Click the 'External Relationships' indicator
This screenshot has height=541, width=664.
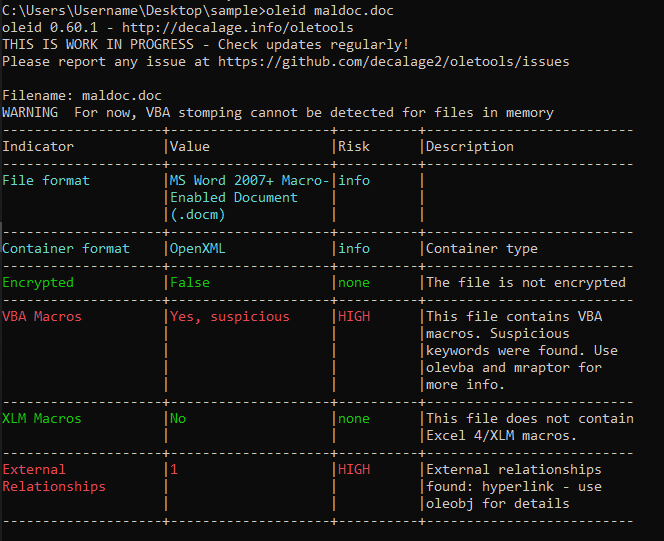pyautogui.click(x=53, y=478)
